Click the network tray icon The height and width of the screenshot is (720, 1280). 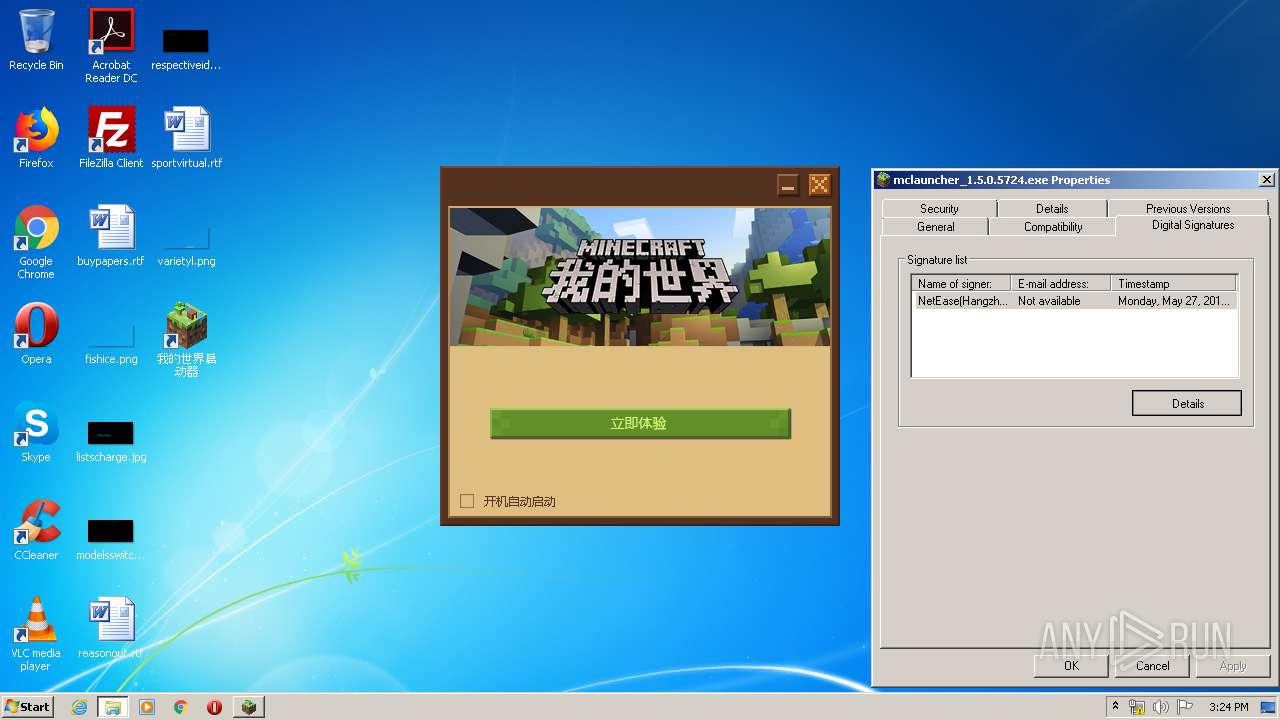pos(1137,707)
